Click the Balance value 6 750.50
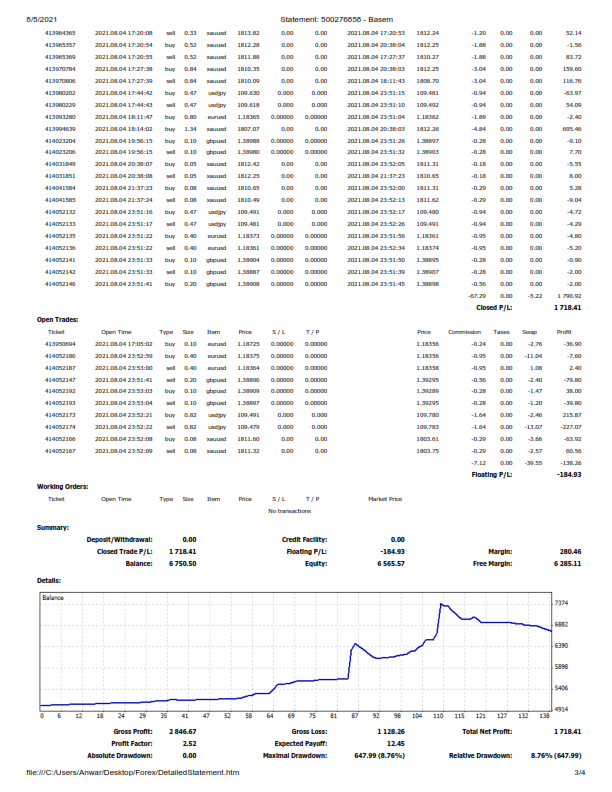The width and height of the screenshot is (612, 792). click(183, 564)
